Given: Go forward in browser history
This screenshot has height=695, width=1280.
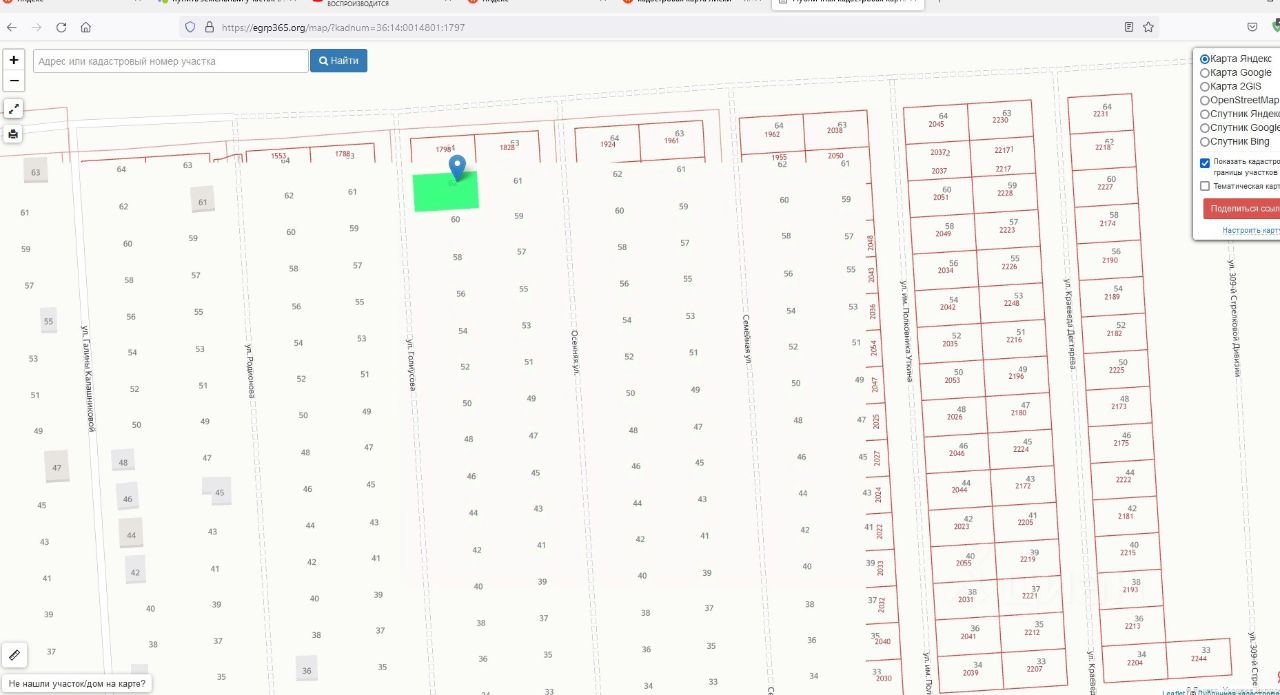Looking at the screenshot, I should tap(37, 27).
